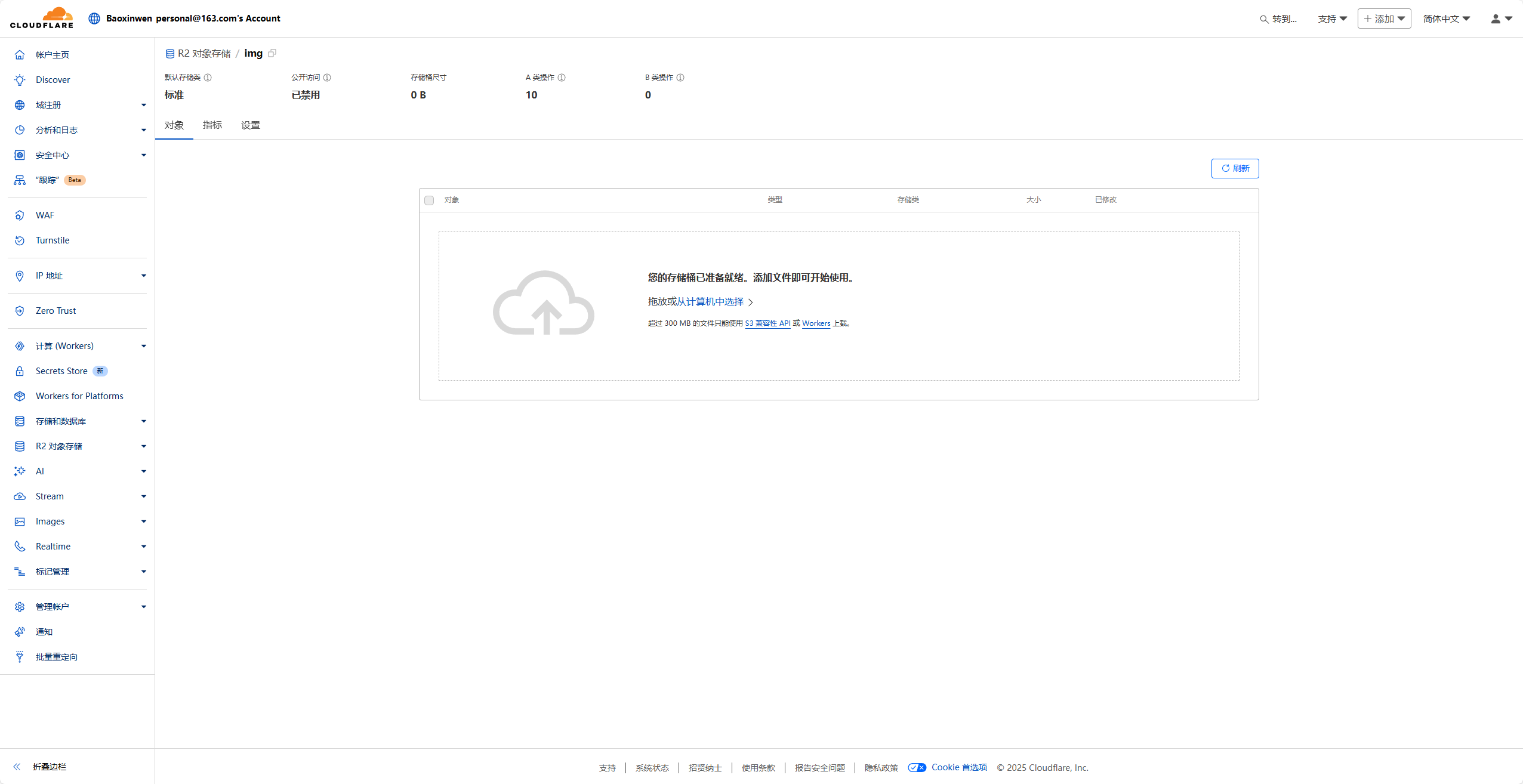Open the 添加 dropdown button
Screen dimensions: 1523x784
click(x=1384, y=18)
